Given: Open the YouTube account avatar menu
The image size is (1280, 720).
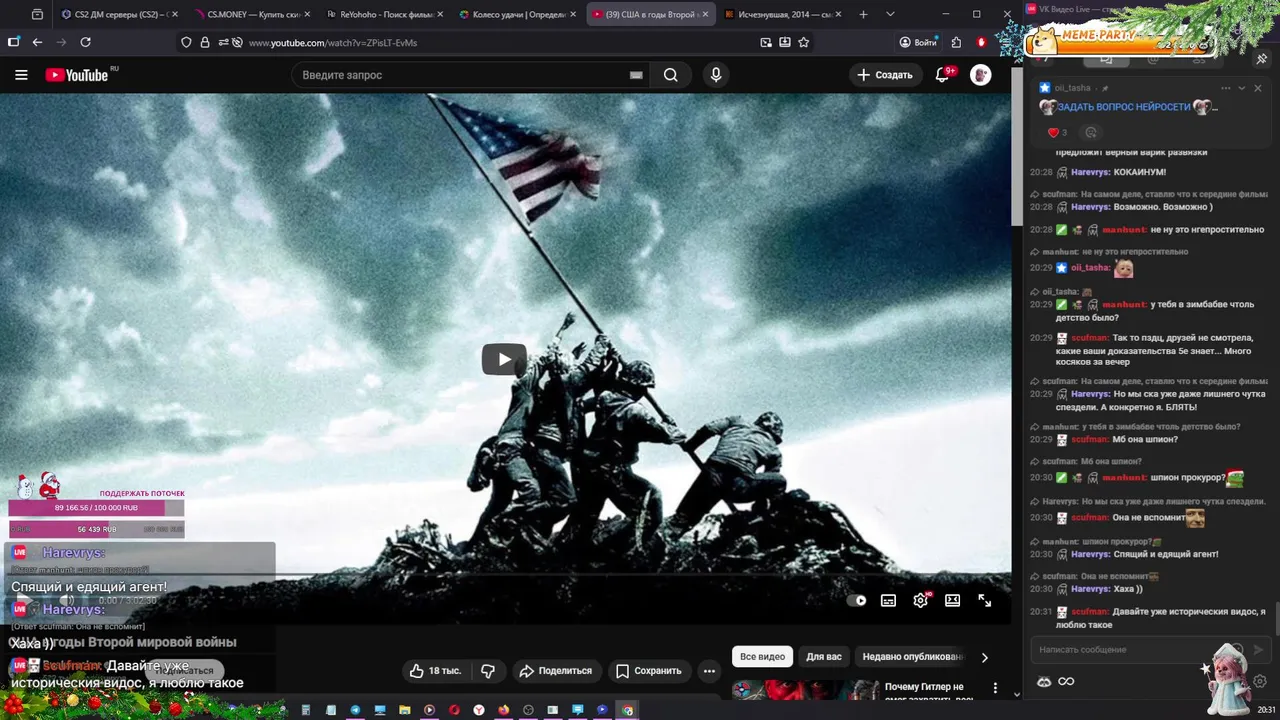Looking at the screenshot, I should click(x=981, y=75).
